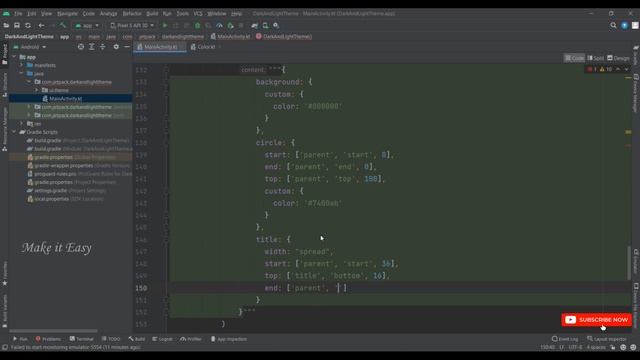Collapse the java folder
Image resolution: width=640 pixels, height=360 pixels.
[x=22, y=73]
